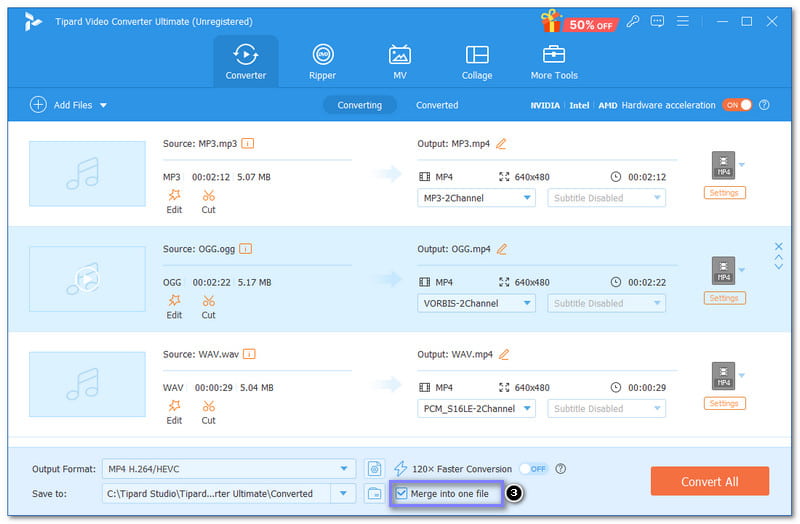Click the Convert All button
This screenshot has height=524, width=800.
tap(710, 481)
